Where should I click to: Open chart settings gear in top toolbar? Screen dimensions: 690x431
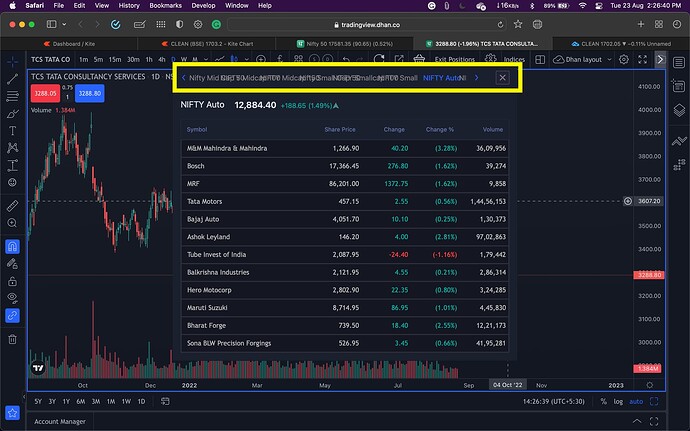click(x=624, y=59)
